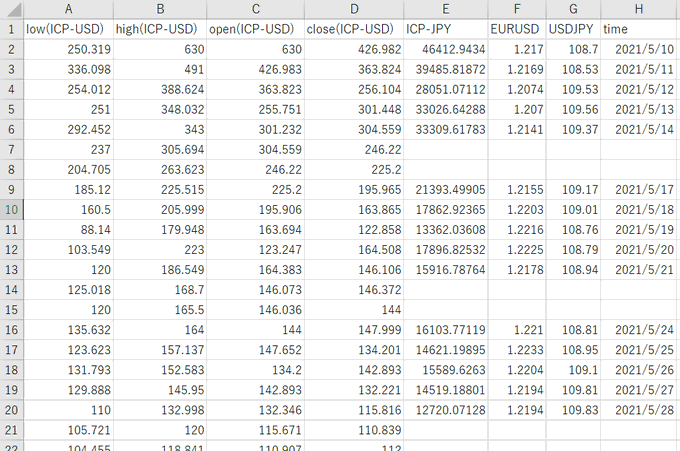Image resolution: width=680 pixels, height=451 pixels.
Task: Select cell with value 33026.64288
Action: point(446,109)
